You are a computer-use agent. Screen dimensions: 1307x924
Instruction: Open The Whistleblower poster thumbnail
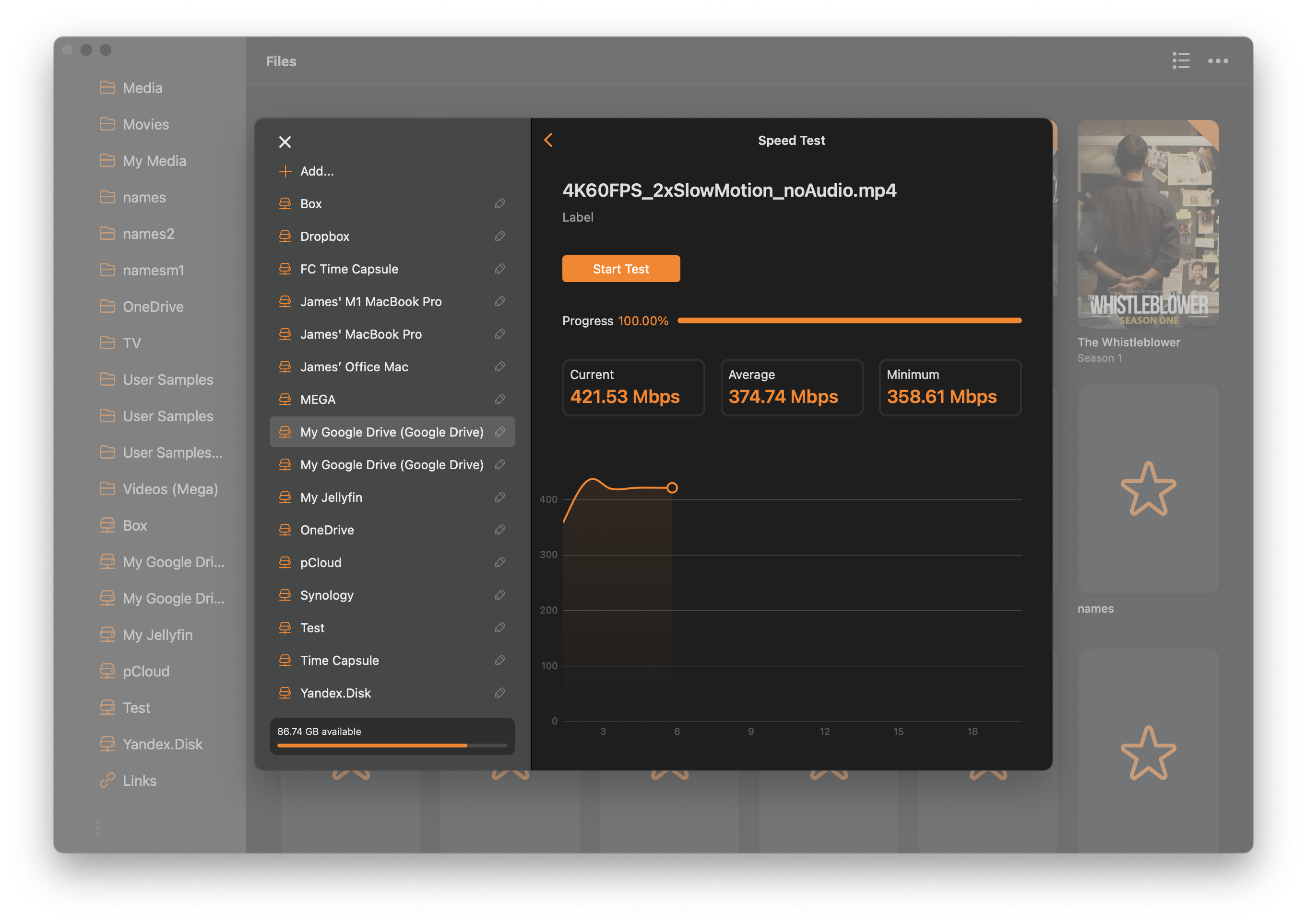click(x=1148, y=224)
